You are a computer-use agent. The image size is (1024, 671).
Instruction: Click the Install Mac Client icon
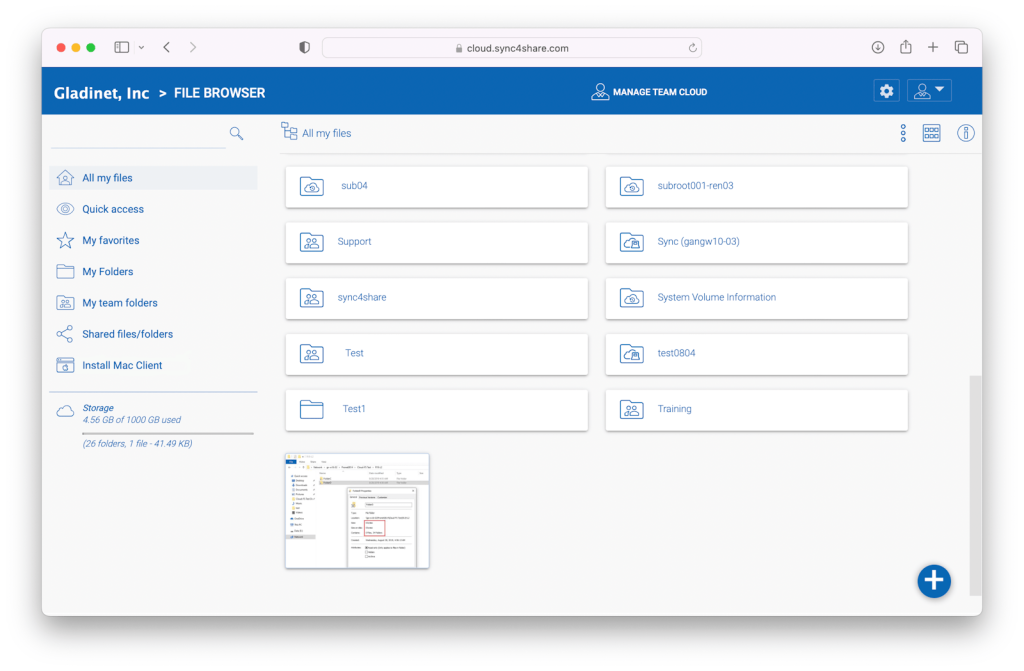[x=65, y=365]
